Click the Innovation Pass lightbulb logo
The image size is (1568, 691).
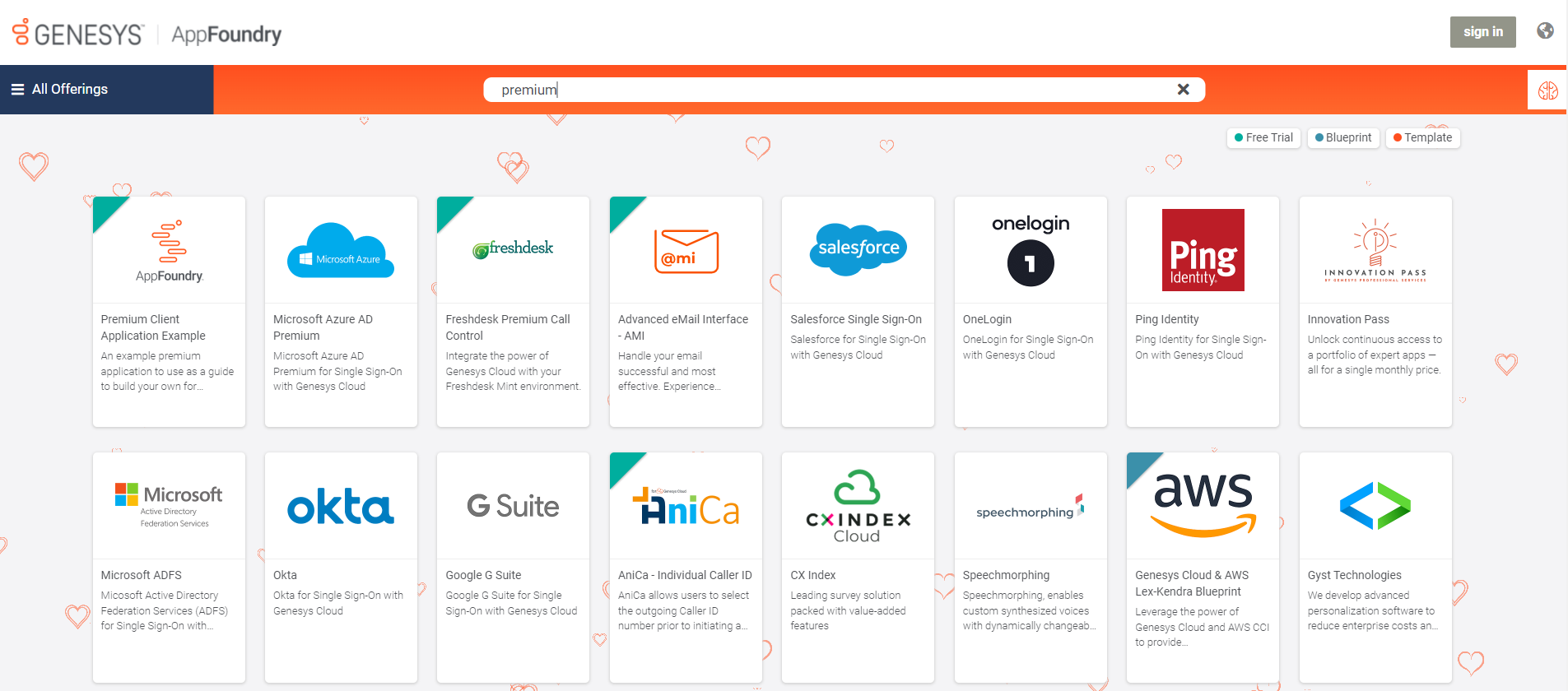click(1375, 251)
